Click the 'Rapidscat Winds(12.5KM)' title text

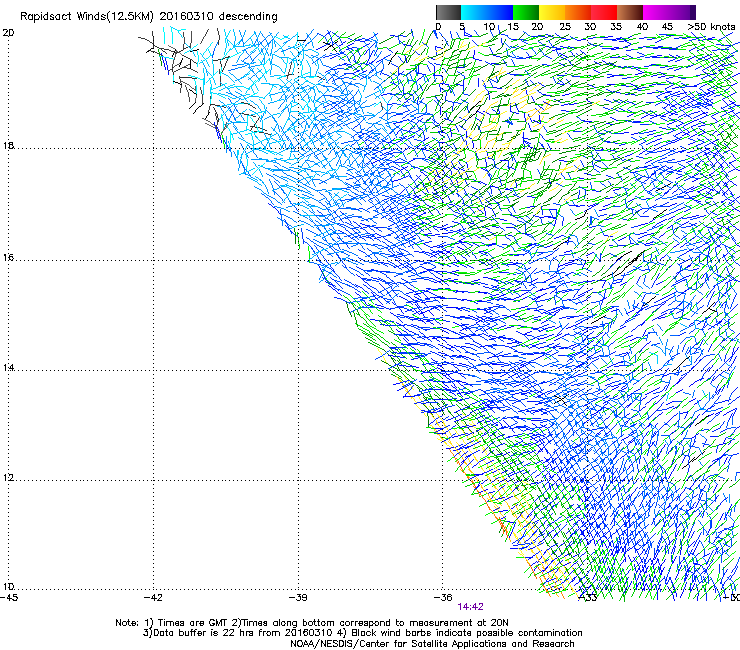coord(87,17)
